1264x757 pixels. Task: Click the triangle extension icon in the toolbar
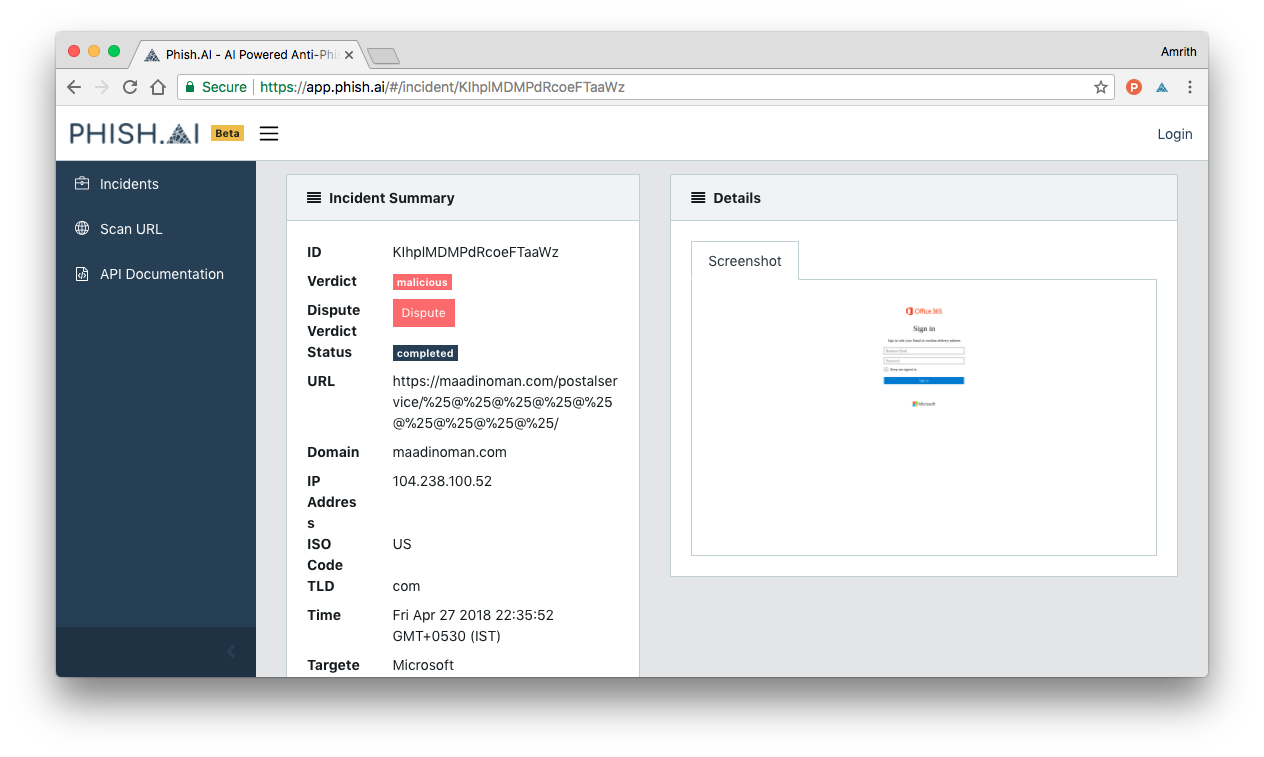coord(1161,87)
